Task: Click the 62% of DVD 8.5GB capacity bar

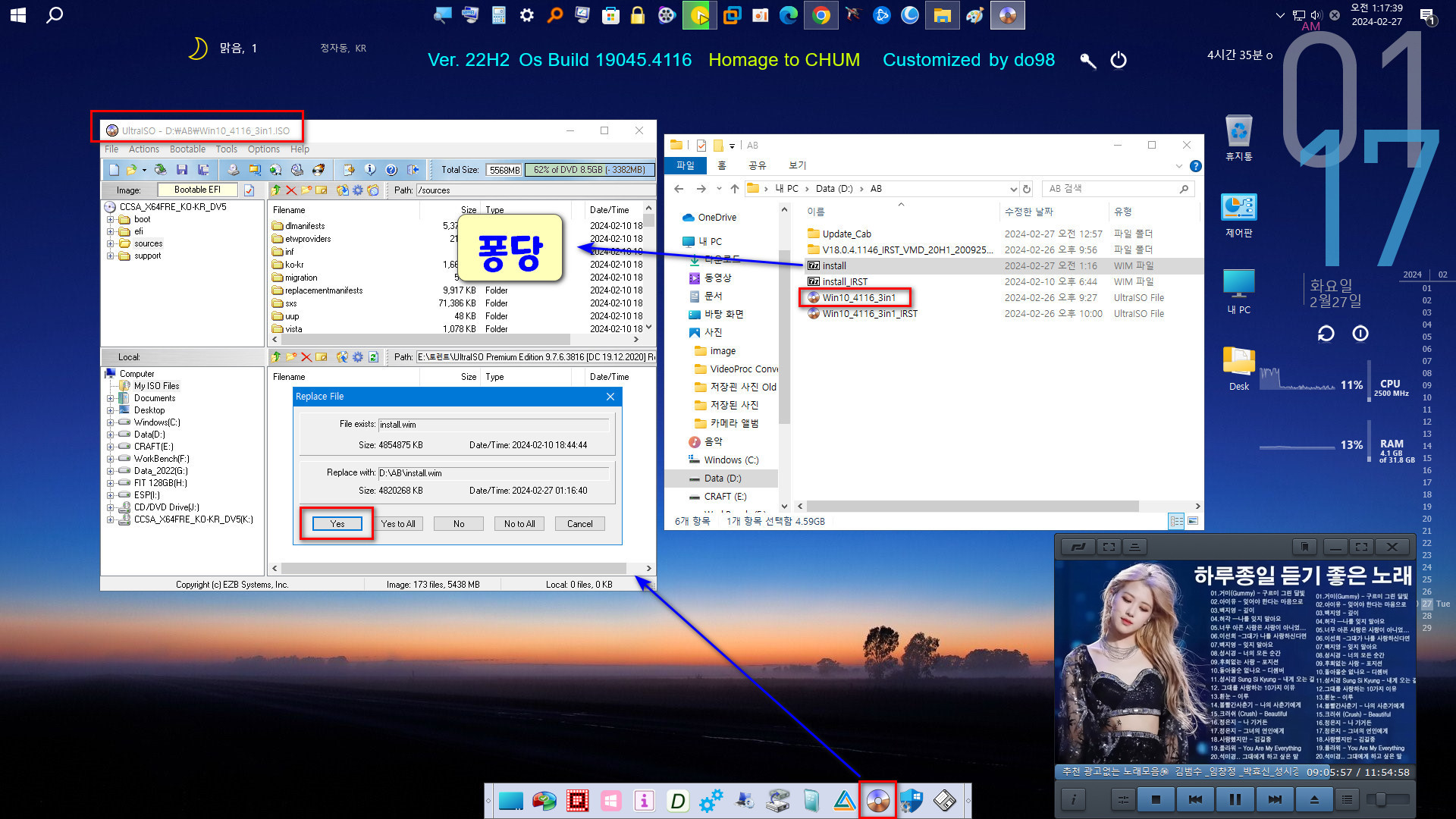Action: coord(589,170)
